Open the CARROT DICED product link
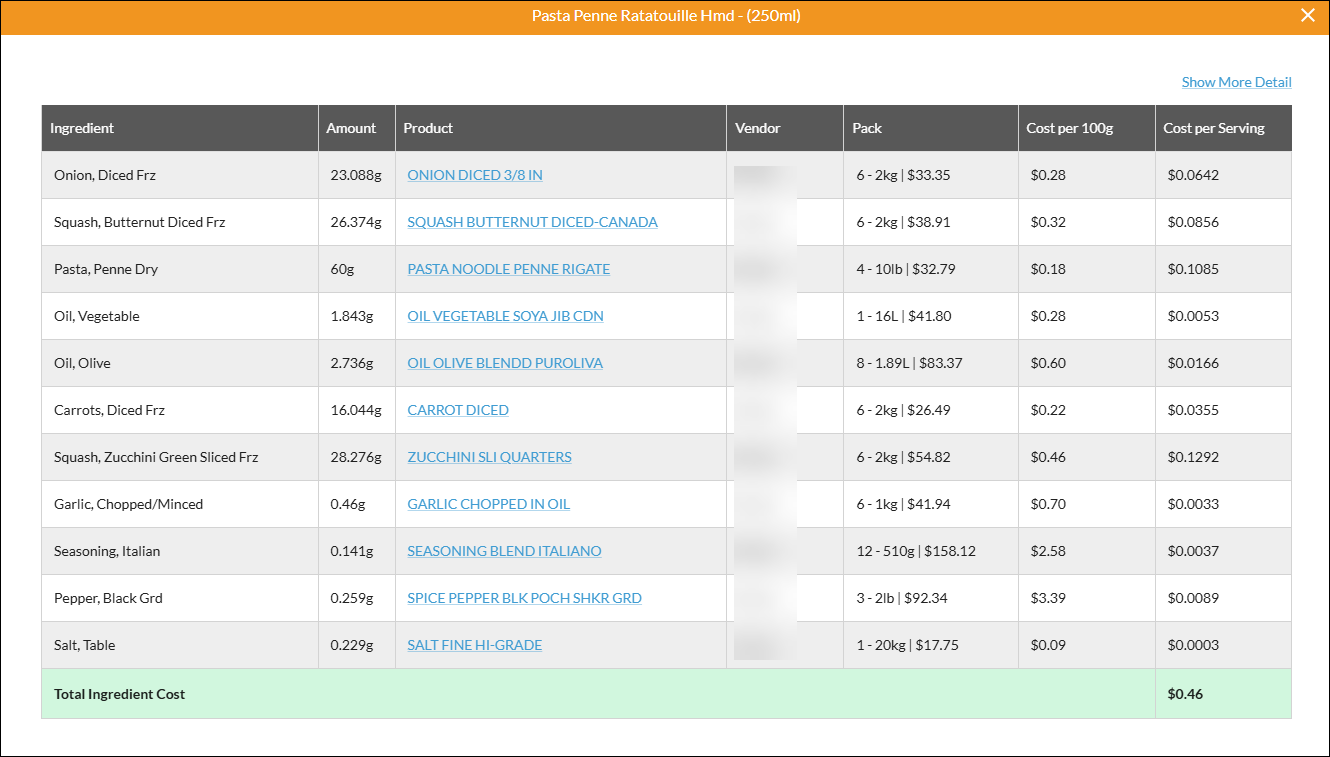The height and width of the screenshot is (757, 1330). point(457,409)
